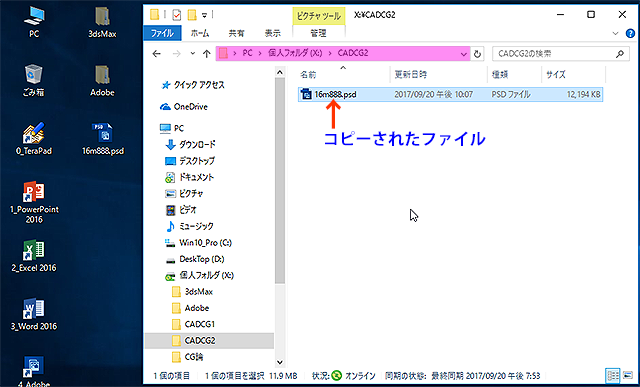Select the Adobe desktop folder icon

tap(102, 81)
